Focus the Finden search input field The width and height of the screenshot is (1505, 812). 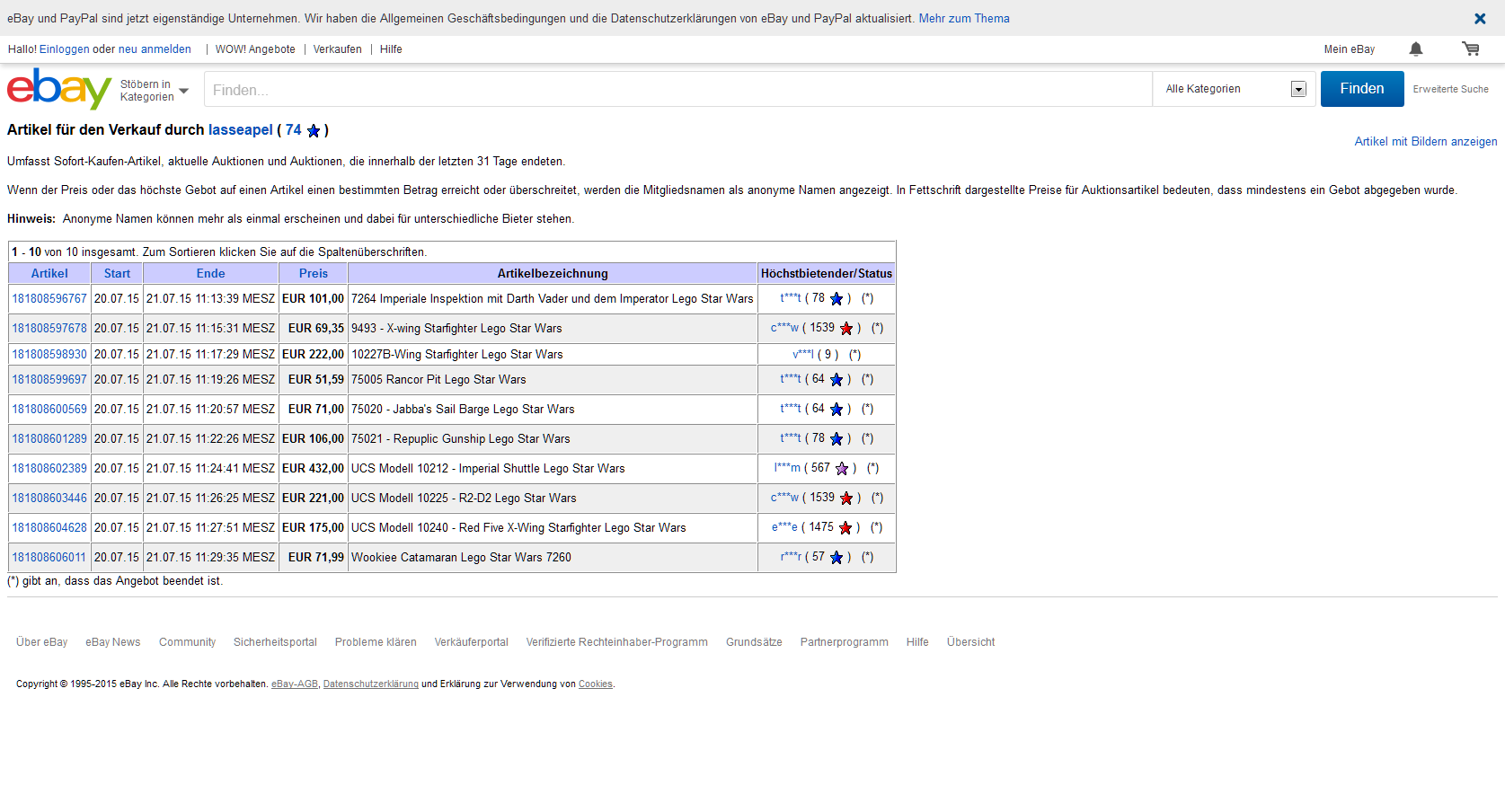[x=678, y=90]
